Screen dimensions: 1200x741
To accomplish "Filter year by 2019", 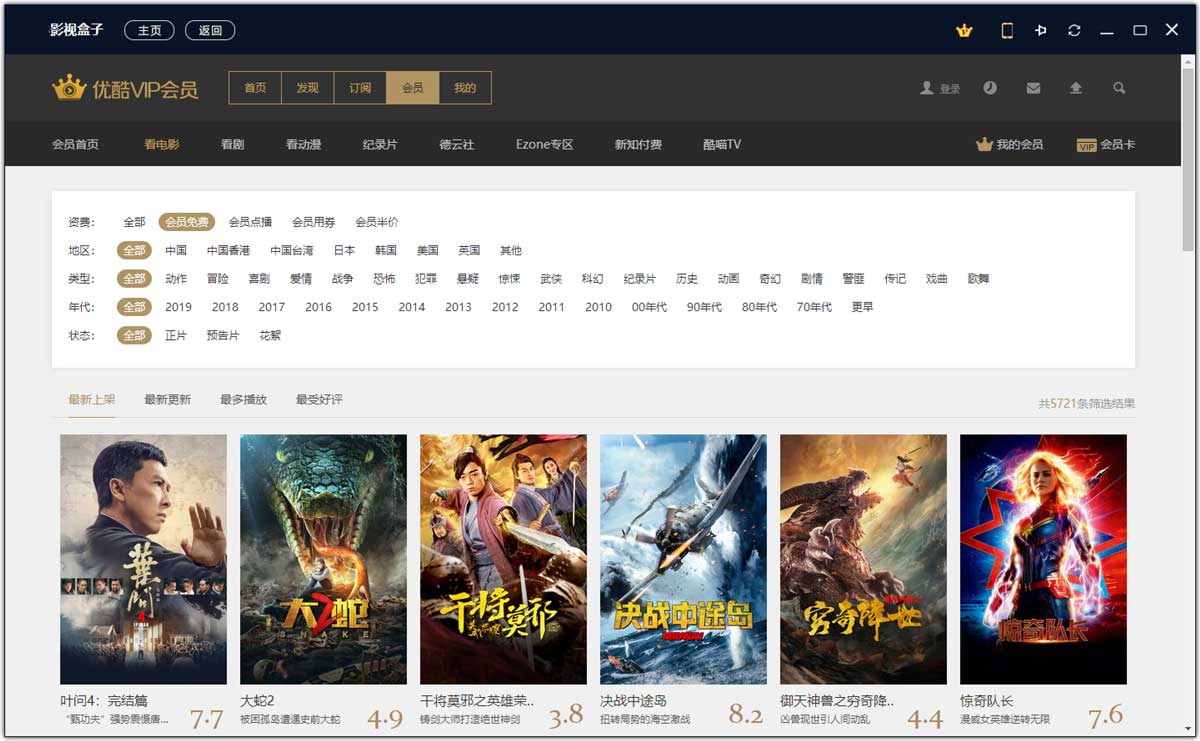I will 178,307.
